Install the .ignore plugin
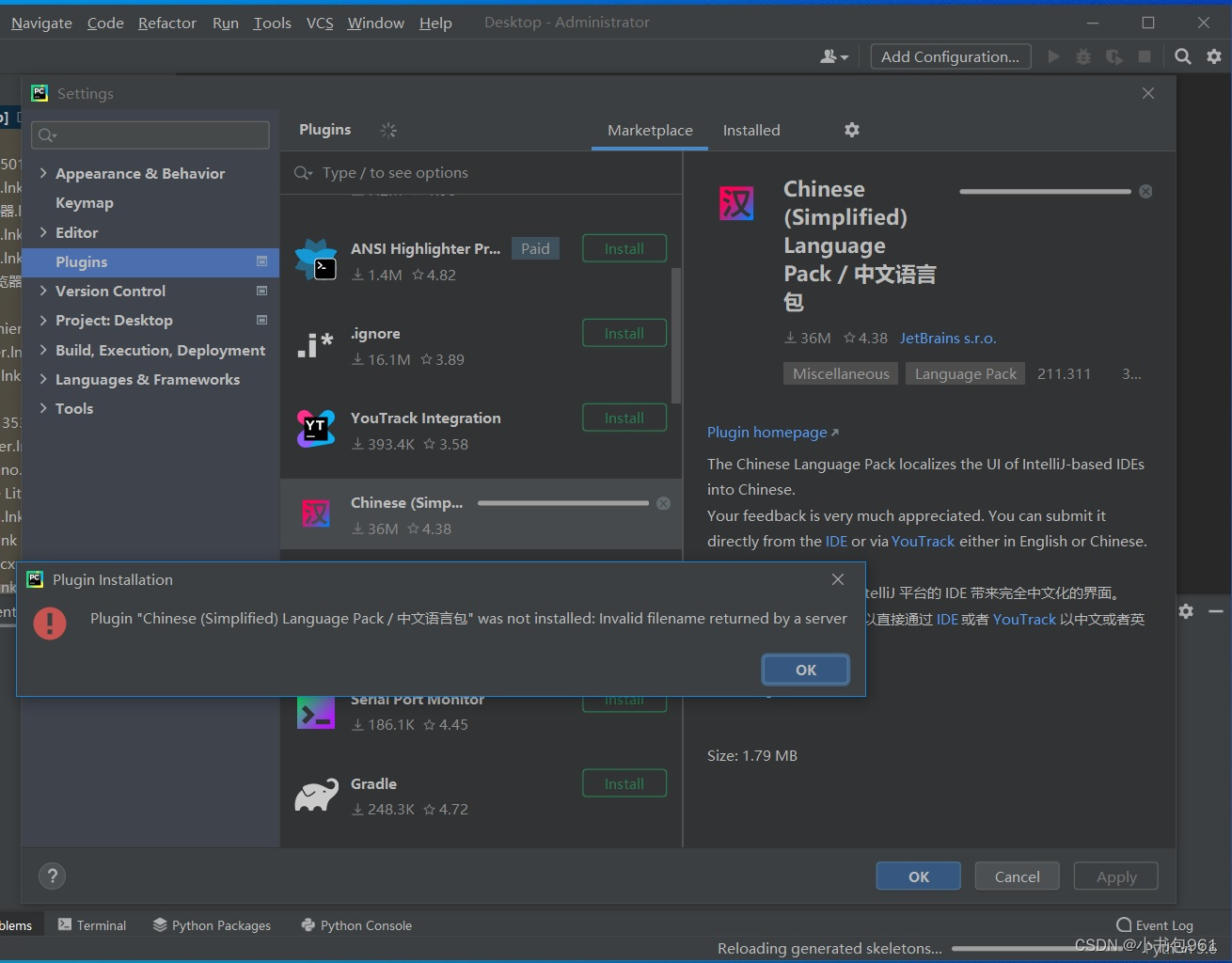 (x=624, y=333)
